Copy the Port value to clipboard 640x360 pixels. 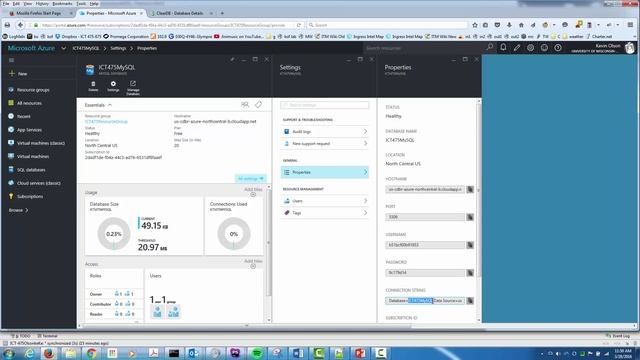(470, 217)
